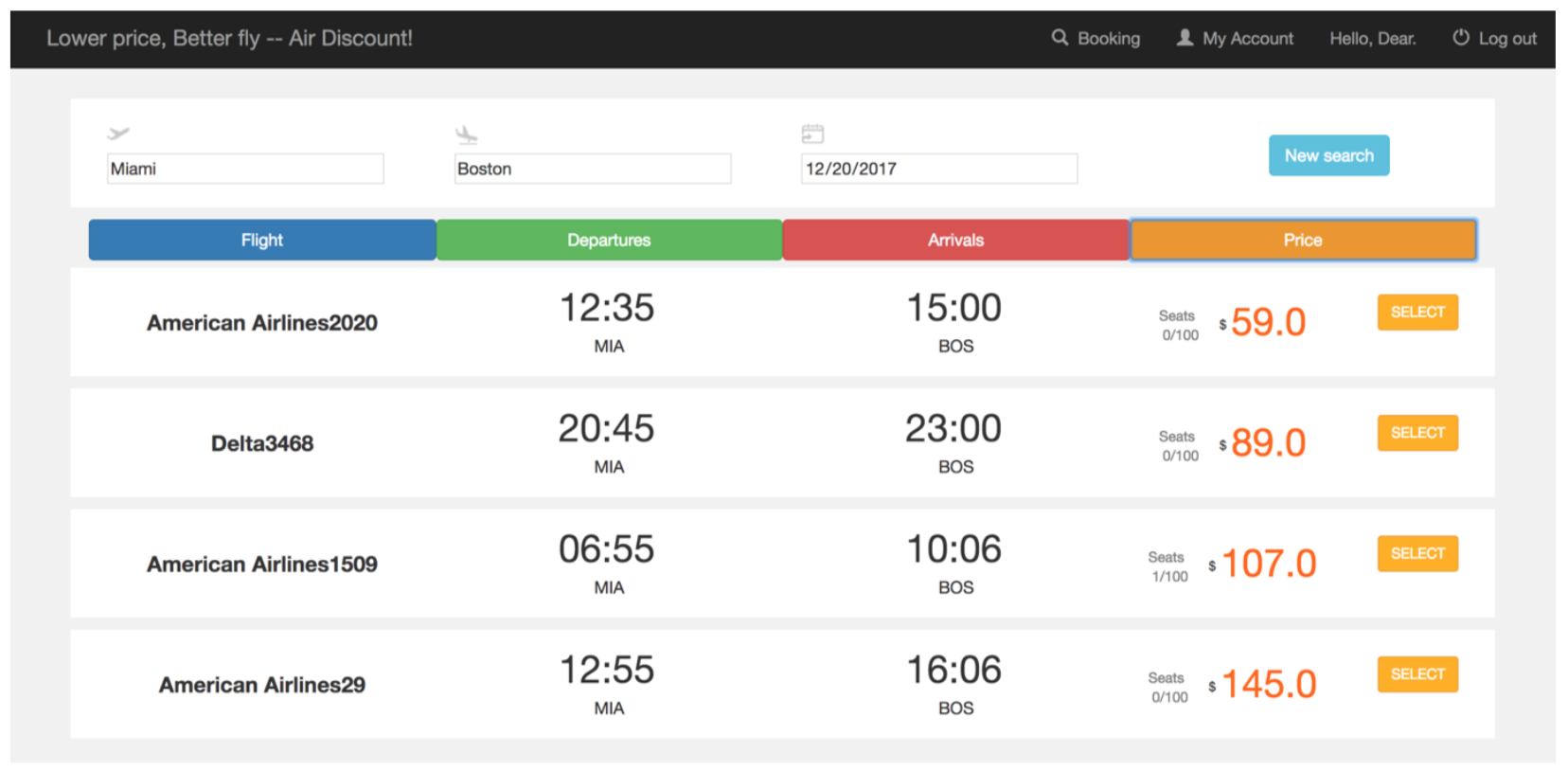Click the 59.0 price
1568x771 pixels.
[1269, 322]
